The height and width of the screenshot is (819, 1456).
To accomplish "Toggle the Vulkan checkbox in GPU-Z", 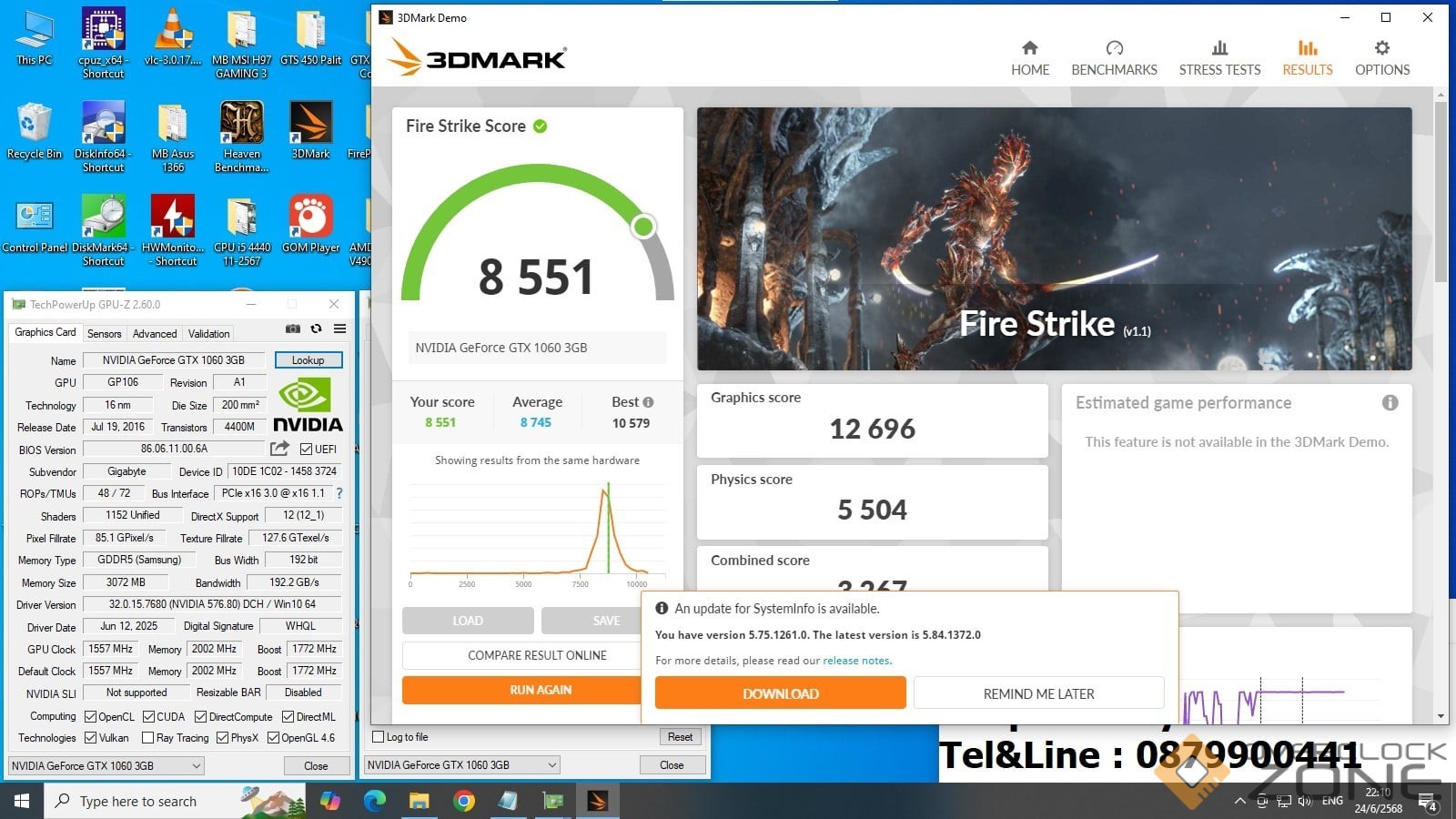I will pyautogui.click(x=90, y=738).
